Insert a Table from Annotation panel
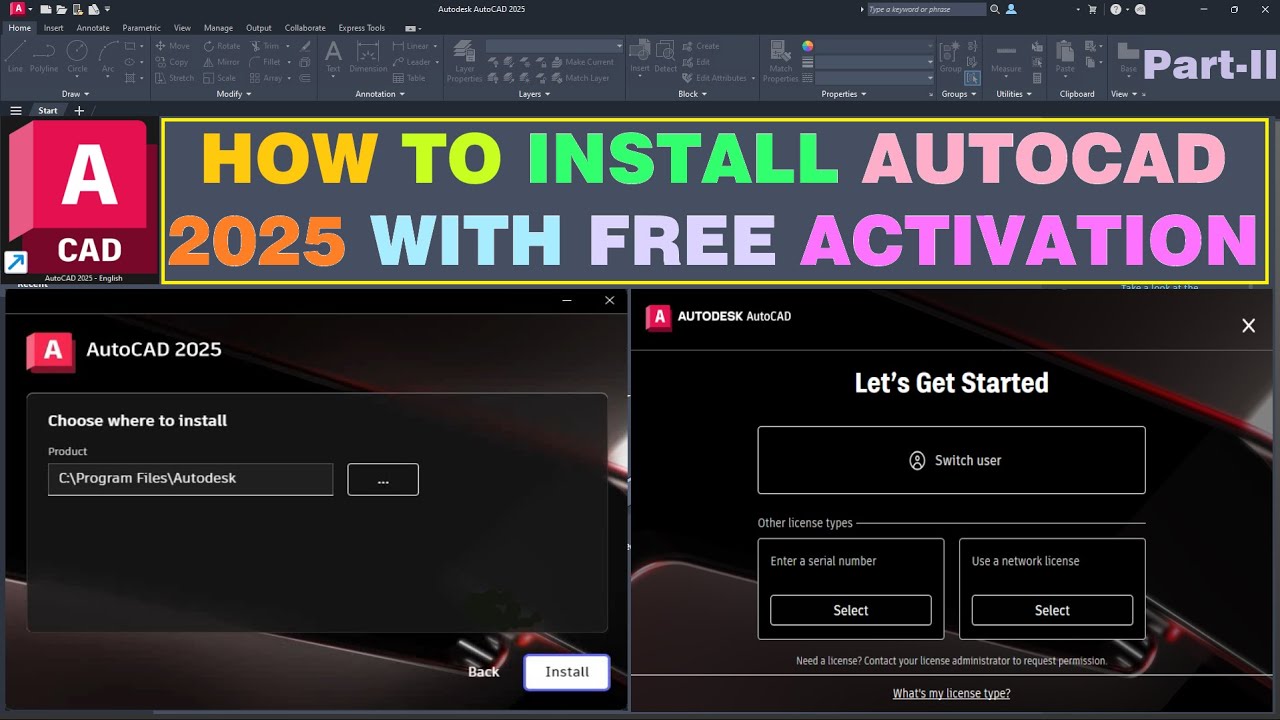1280x720 pixels. pyautogui.click(x=409, y=78)
